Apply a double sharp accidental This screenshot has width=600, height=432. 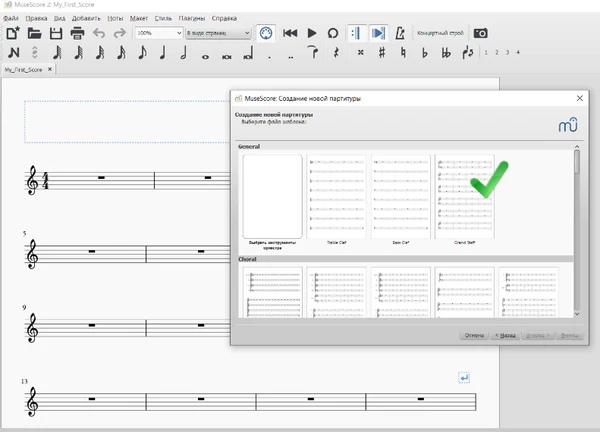click(x=360, y=52)
